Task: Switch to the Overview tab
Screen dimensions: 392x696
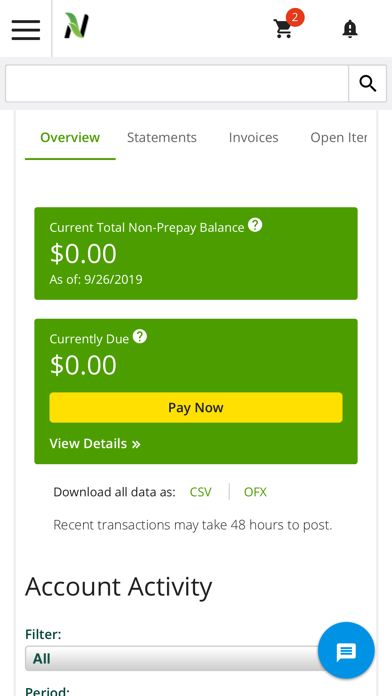Action: click(x=70, y=138)
